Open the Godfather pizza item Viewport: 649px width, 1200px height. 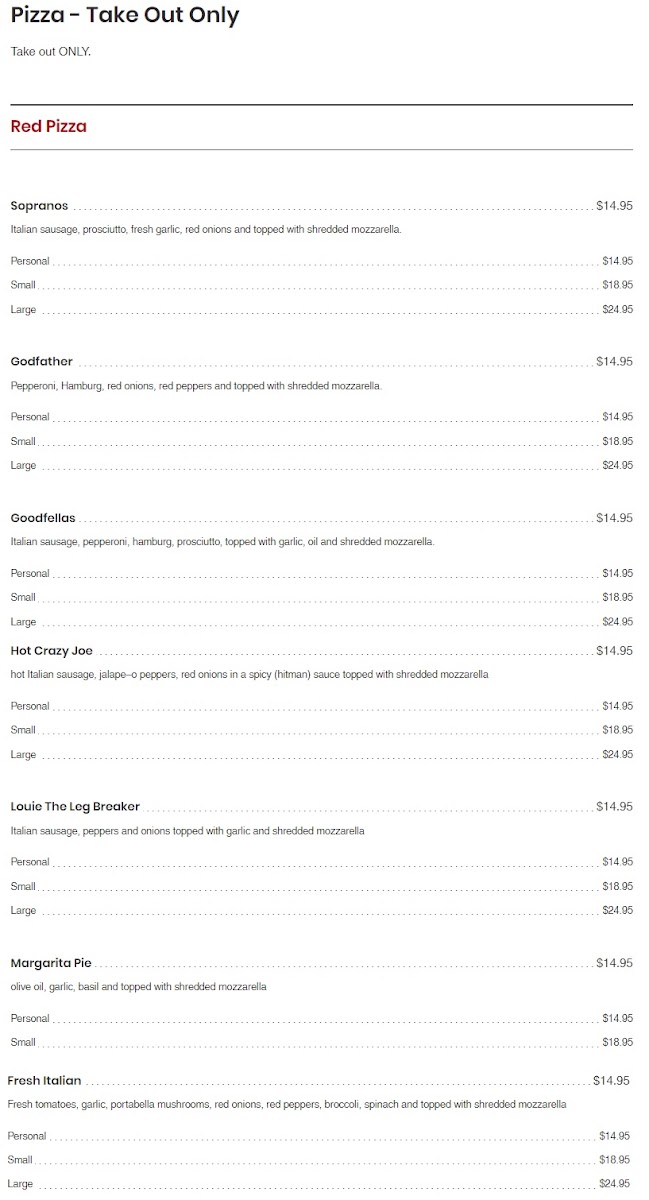[x=41, y=362]
